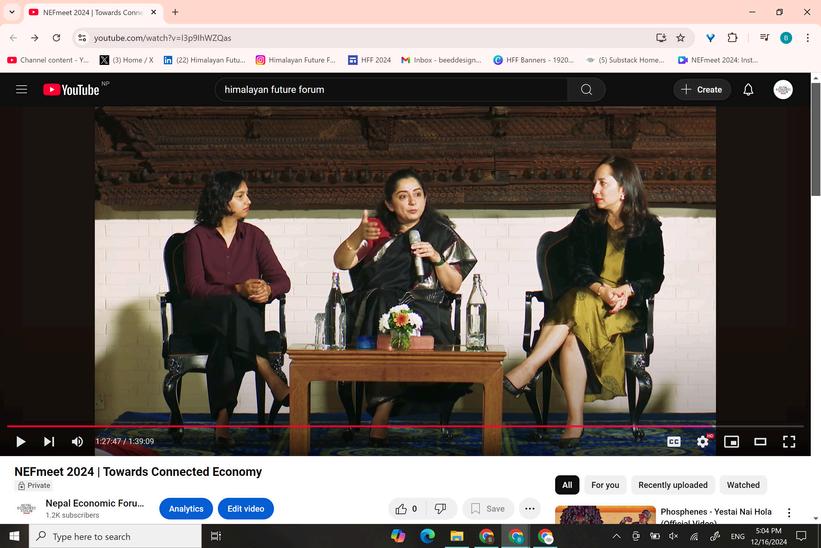Image resolution: width=821 pixels, height=548 pixels.
Task: Mute the video volume
Action: tap(77, 441)
